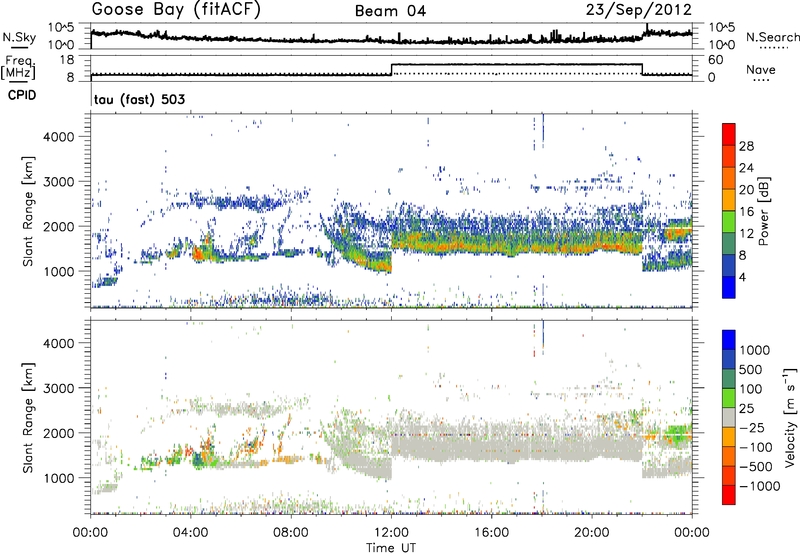Click the '500' velocity colorbar tick
The width and height of the screenshot is (800, 554).
pos(753,369)
